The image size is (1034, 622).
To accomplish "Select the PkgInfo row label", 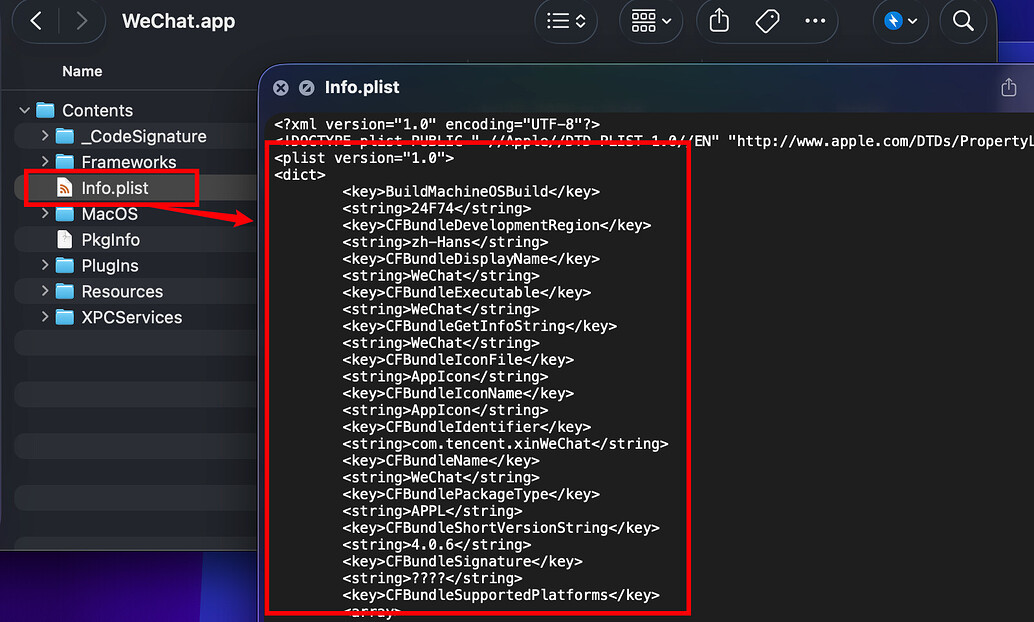I will coord(111,239).
